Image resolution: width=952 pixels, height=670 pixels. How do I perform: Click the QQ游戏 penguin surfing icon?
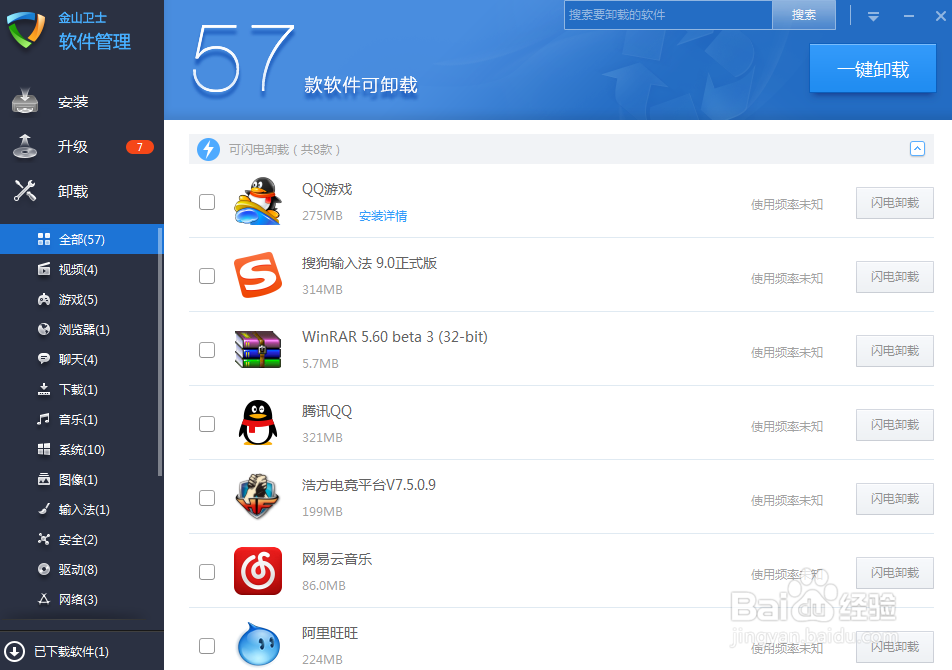click(258, 201)
